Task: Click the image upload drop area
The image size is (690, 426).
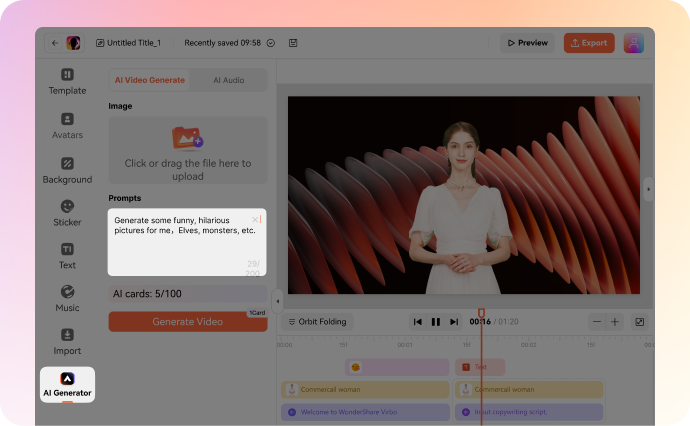Action: (188, 151)
